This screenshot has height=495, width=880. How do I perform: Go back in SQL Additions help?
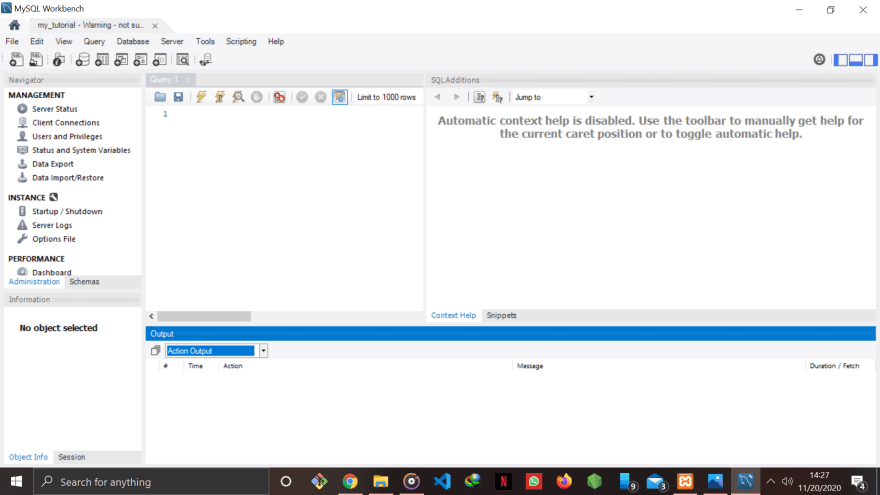(x=438, y=97)
